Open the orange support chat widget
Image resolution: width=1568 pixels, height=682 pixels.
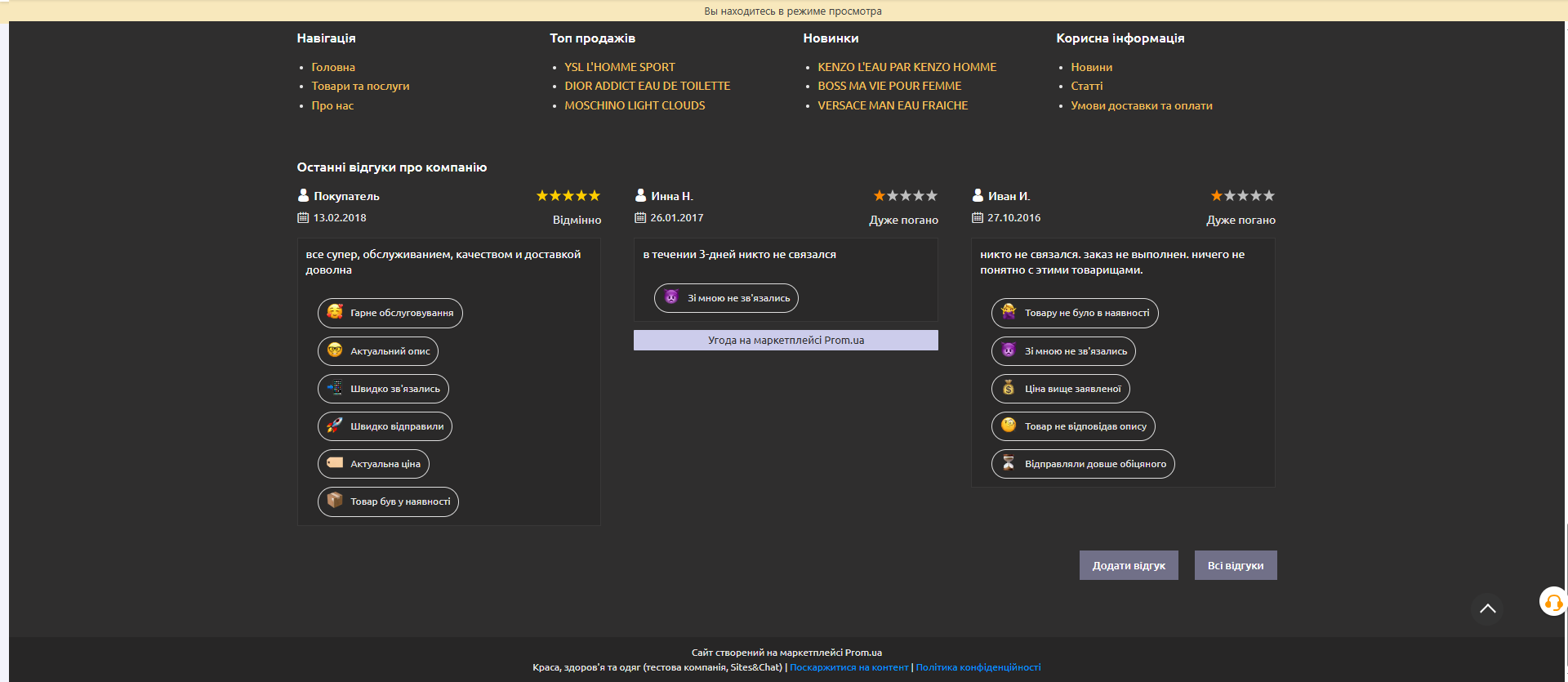1552,602
